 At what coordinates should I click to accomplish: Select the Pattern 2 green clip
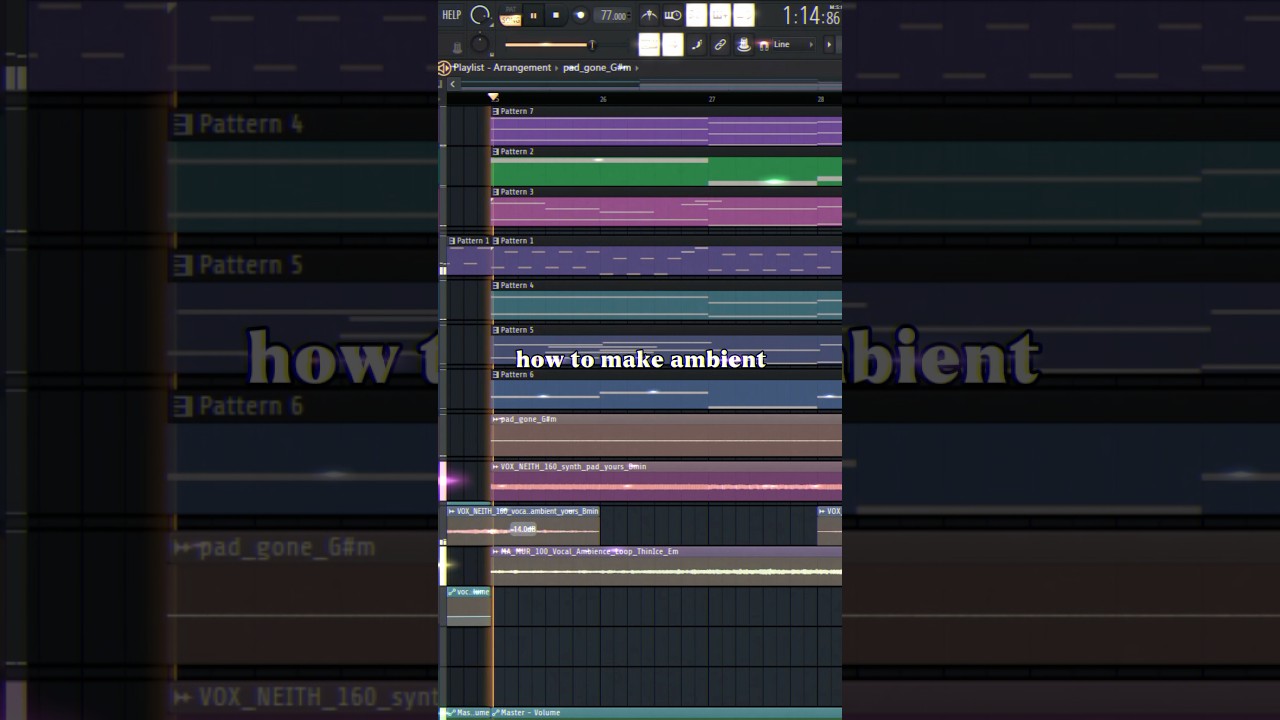coord(666,166)
